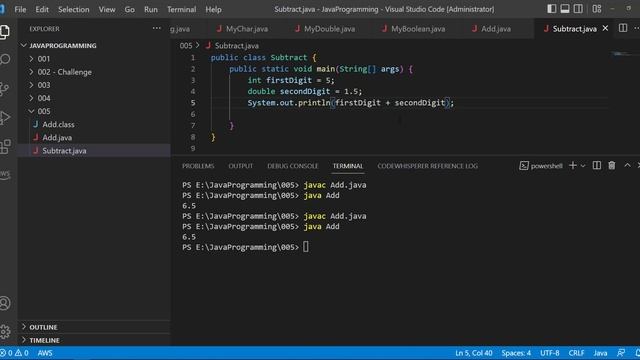Open the Run menu
Screen dimensions: 640x360
151,9
